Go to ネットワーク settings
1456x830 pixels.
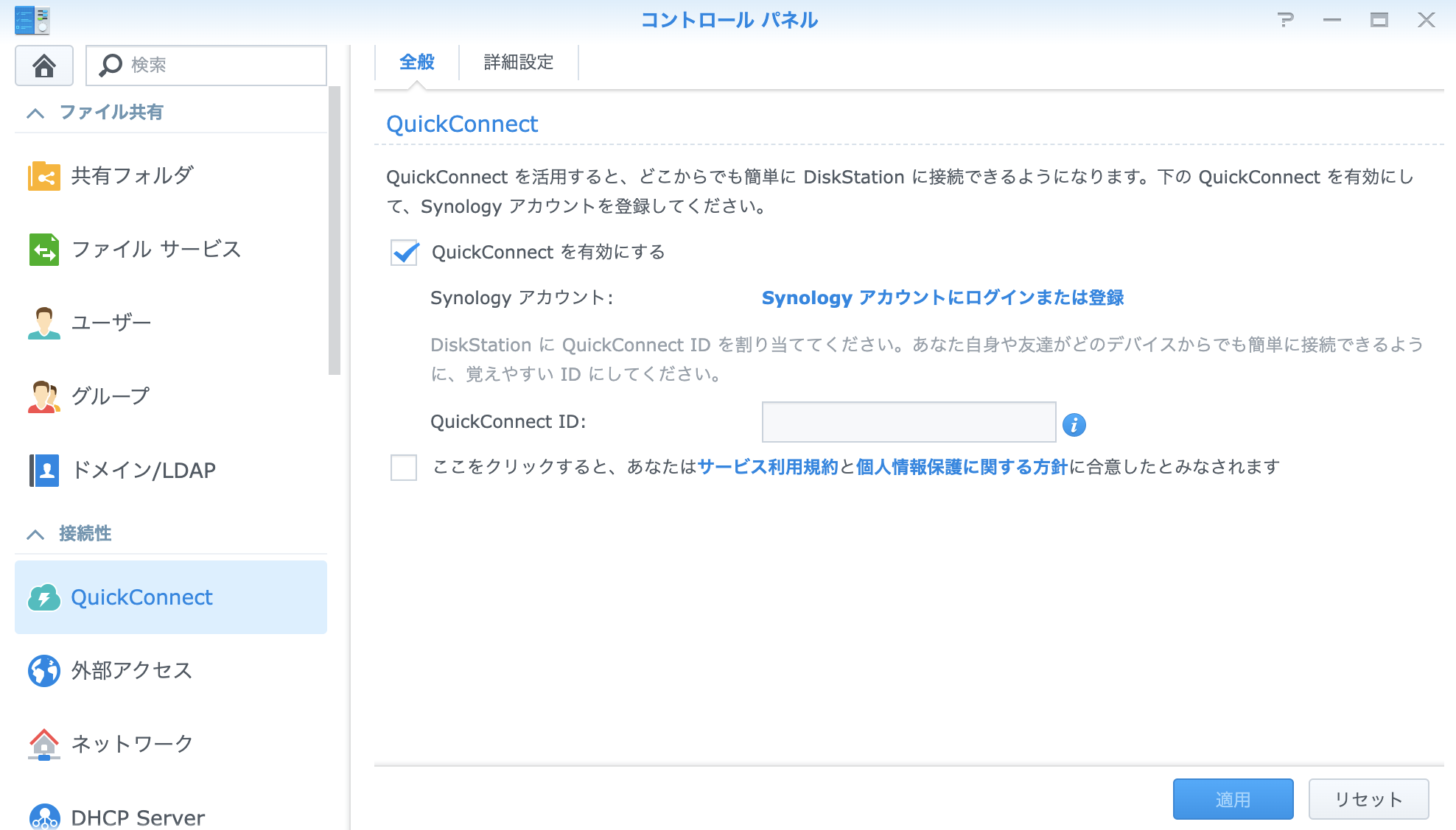[171, 745]
